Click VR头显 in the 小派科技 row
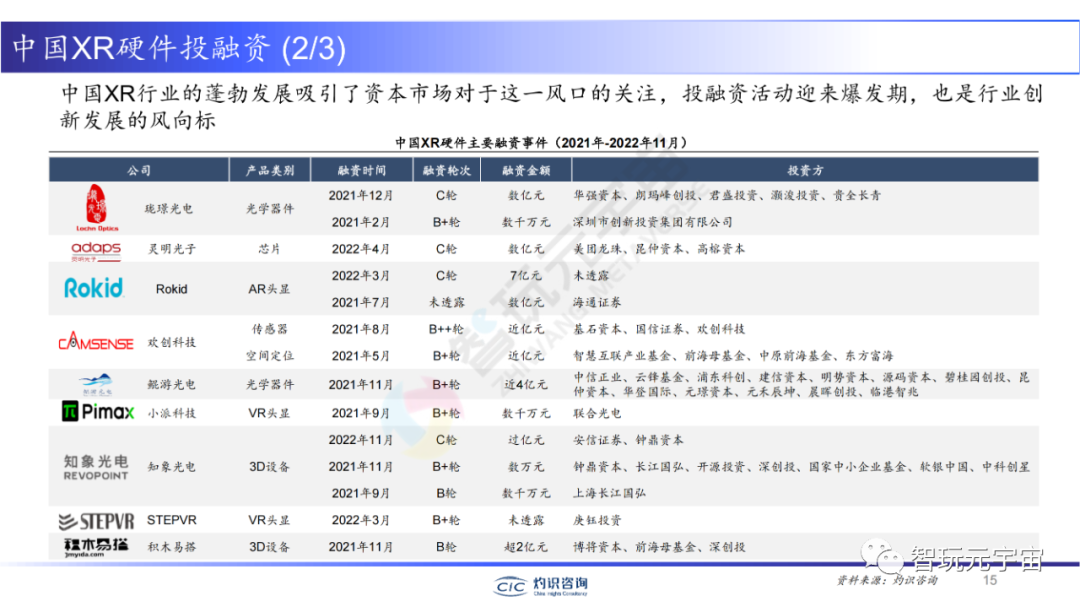This screenshot has height=607, width=1080. 269,413
